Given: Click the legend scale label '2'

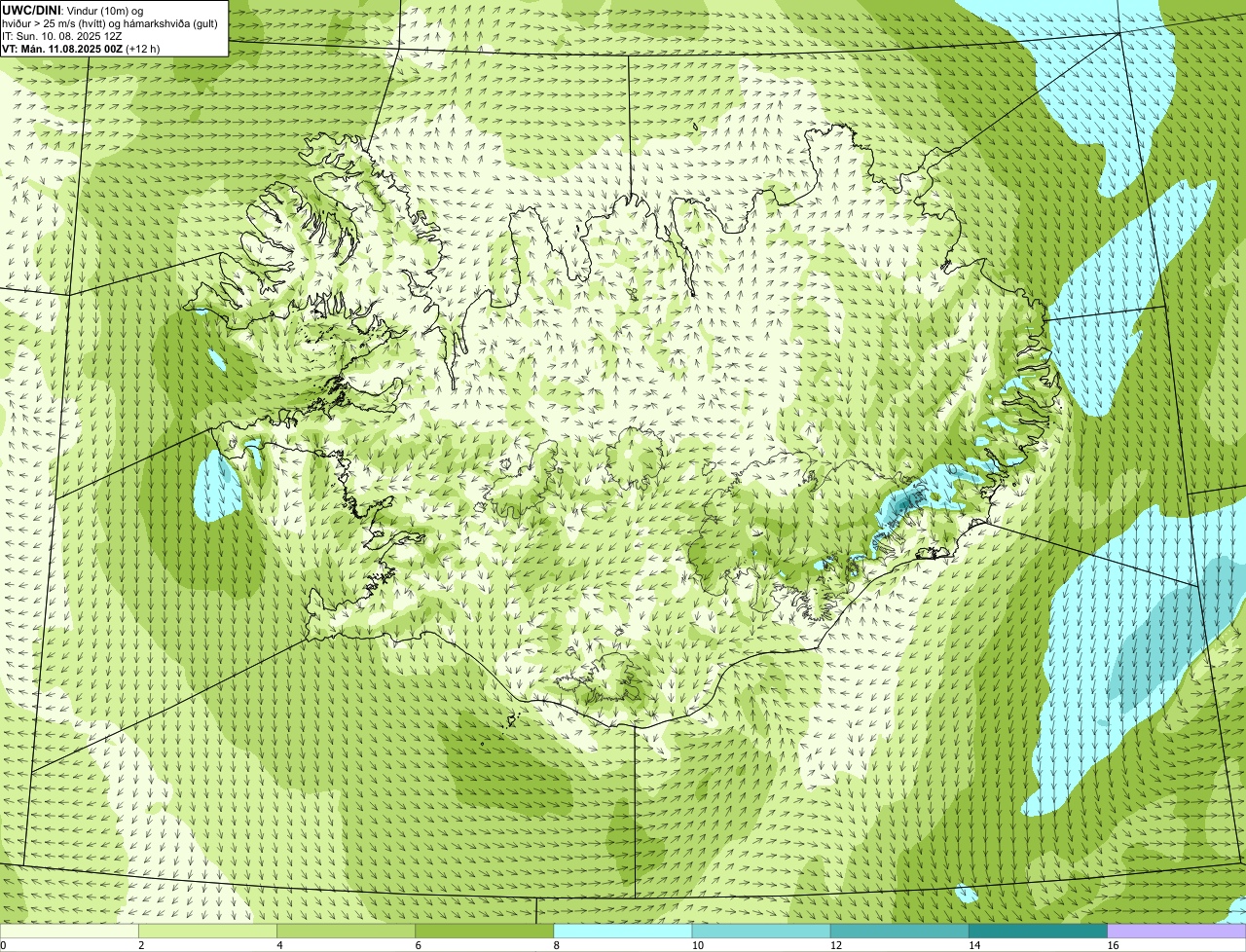Looking at the screenshot, I should point(141,945).
